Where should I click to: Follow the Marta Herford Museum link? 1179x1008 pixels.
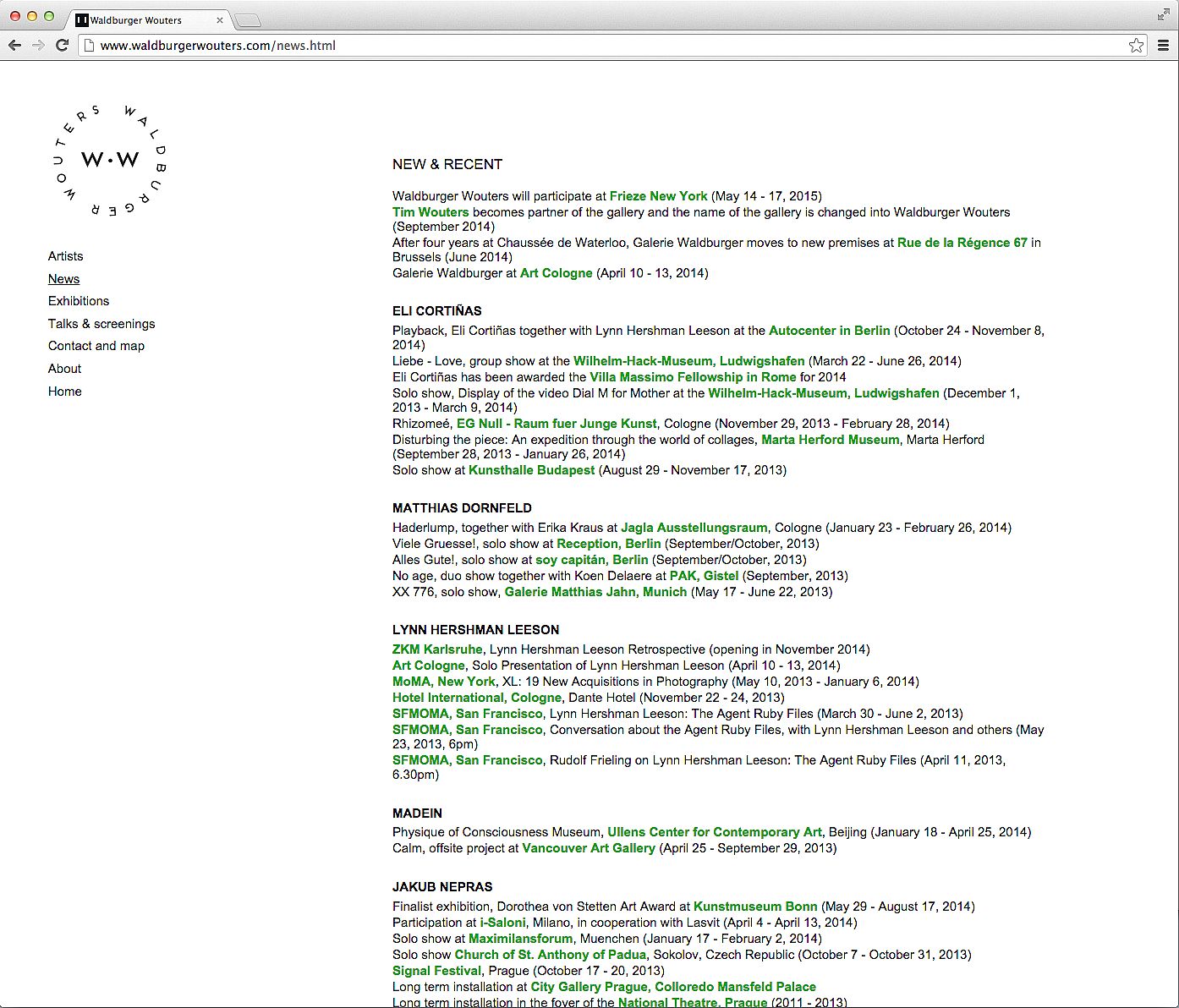pos(831,440)
